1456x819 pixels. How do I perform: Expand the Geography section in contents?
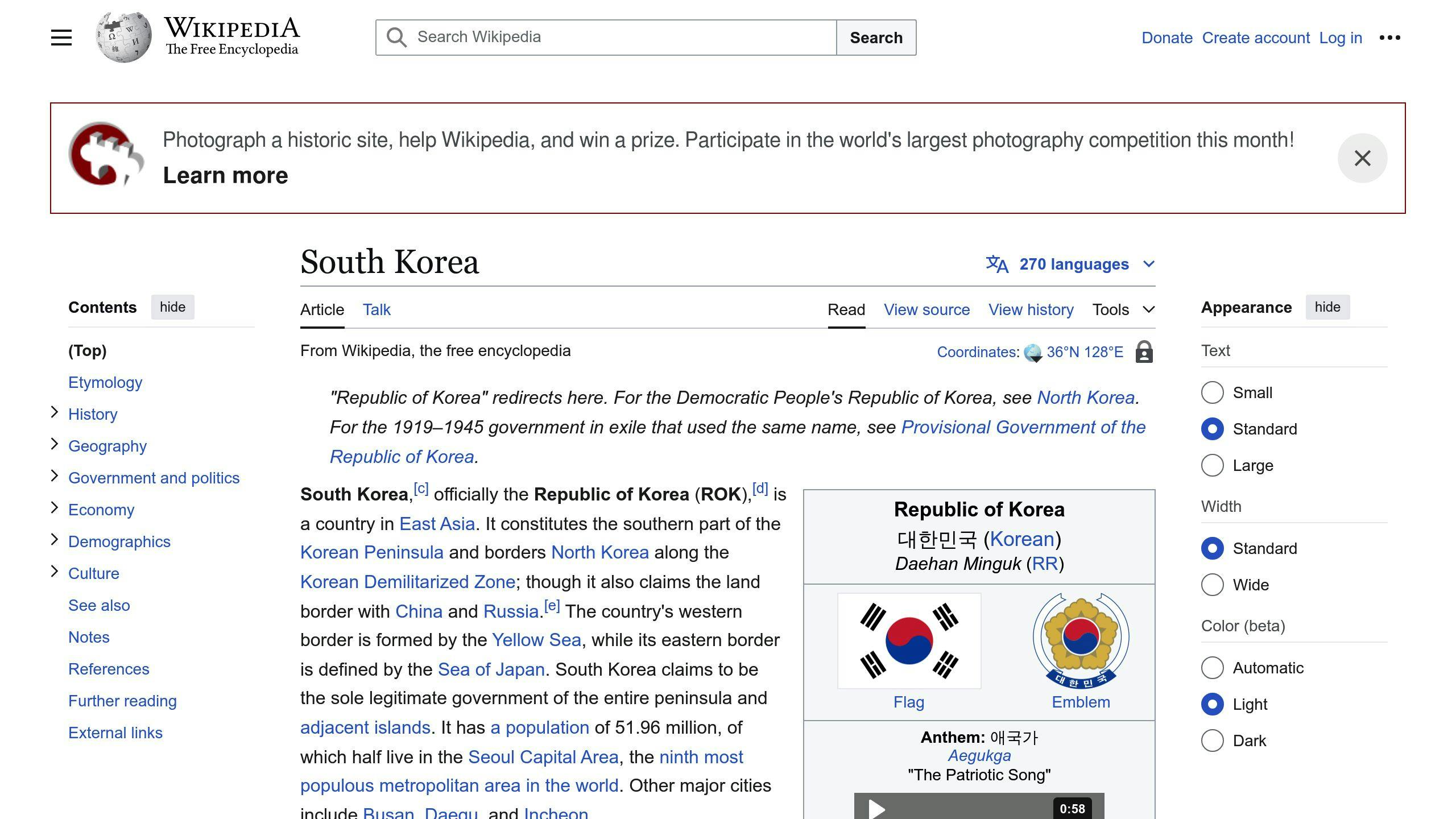(x=55, y=444)
